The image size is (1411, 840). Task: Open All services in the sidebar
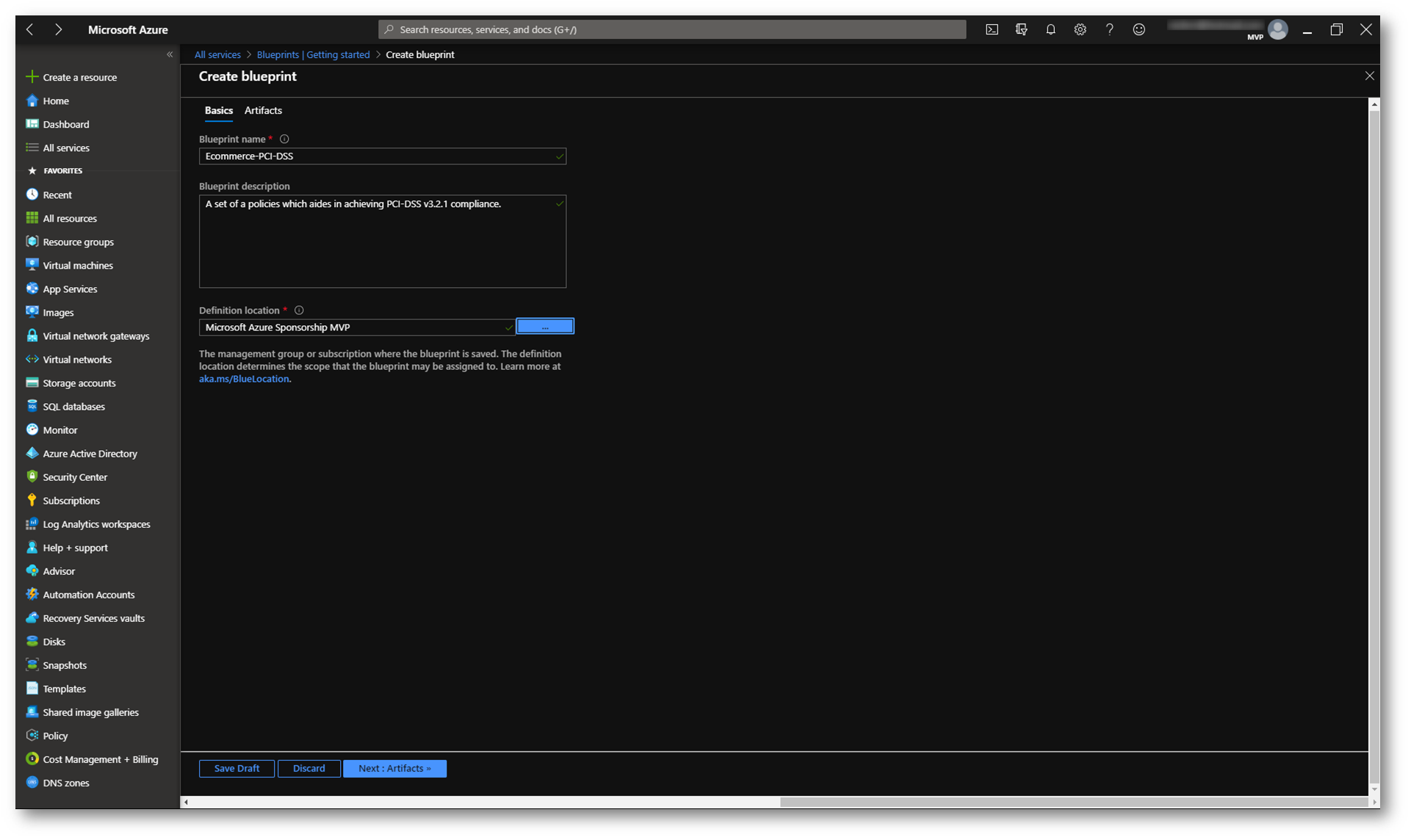[58, 148]
